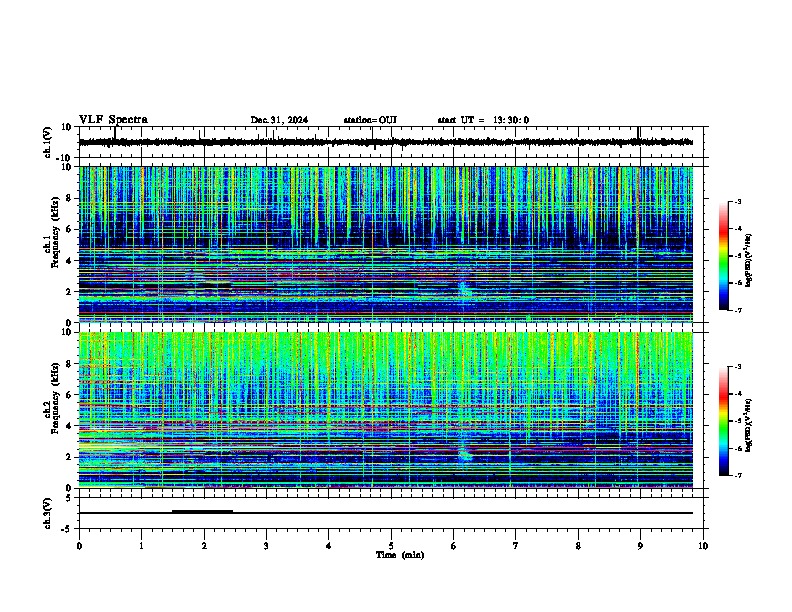The width and height of the screenshot is (792, 612).
Task: Select the "Dec. 31, 2024" date text
Action: point(279,120)
